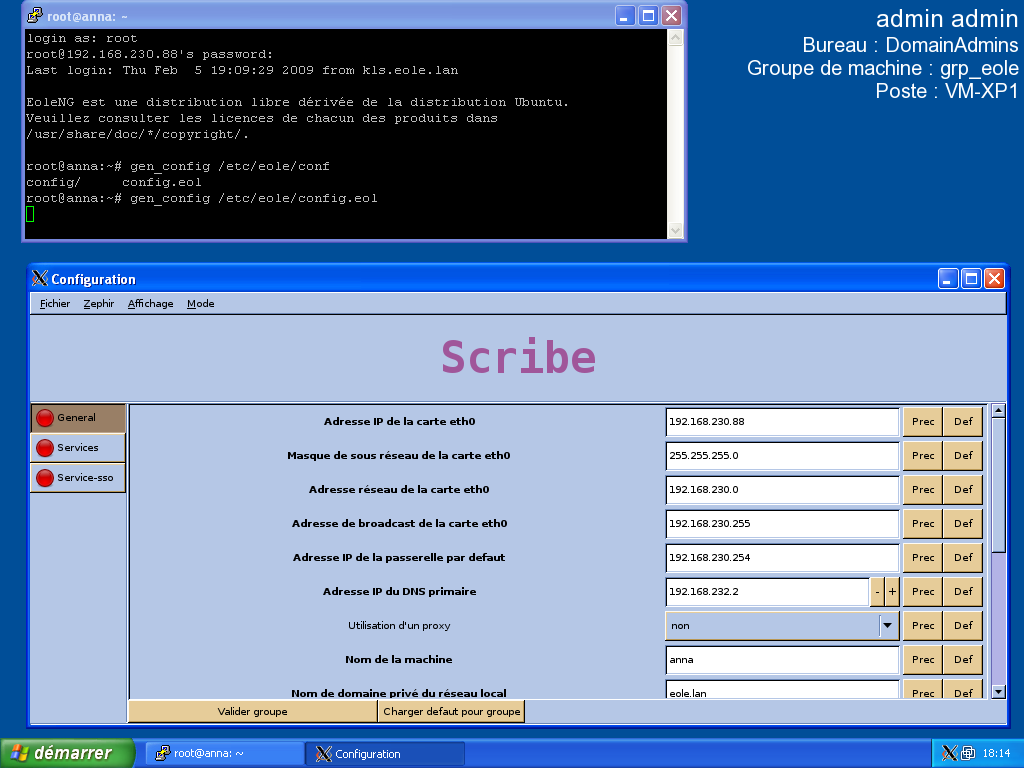Viewport: 1024px width, 768px height.
Task: Open the Utilisation d'un proxy dropdown
Action: pyautogui.click(x=782, y=626)
